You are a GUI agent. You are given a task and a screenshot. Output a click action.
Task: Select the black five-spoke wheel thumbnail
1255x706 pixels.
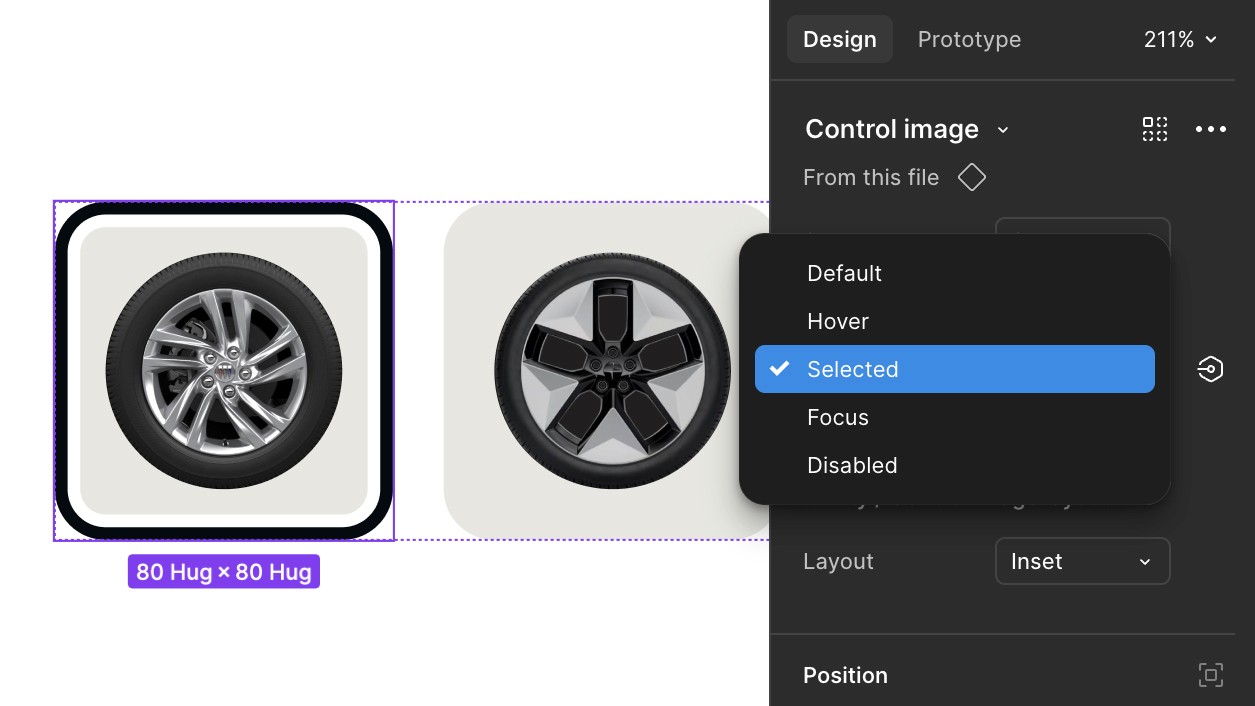[611, 370]
